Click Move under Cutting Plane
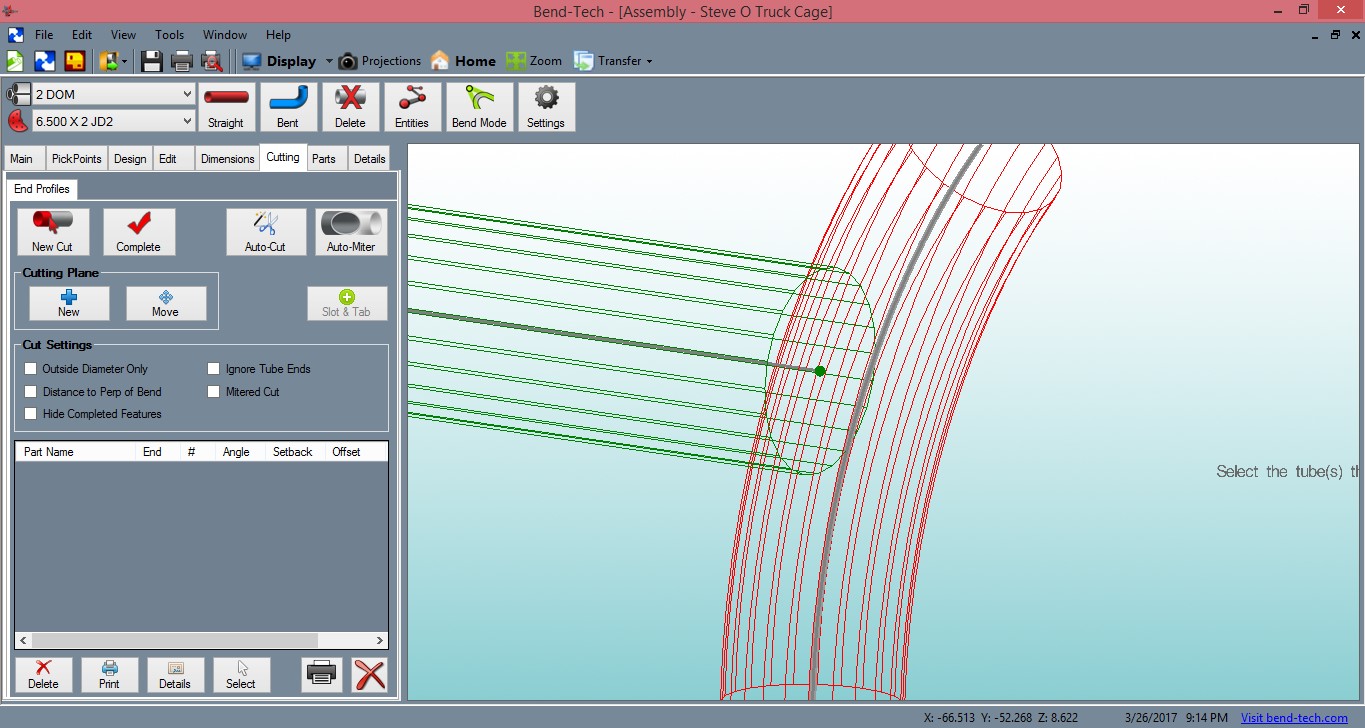 pyautogui.click(x=166, y=303)
